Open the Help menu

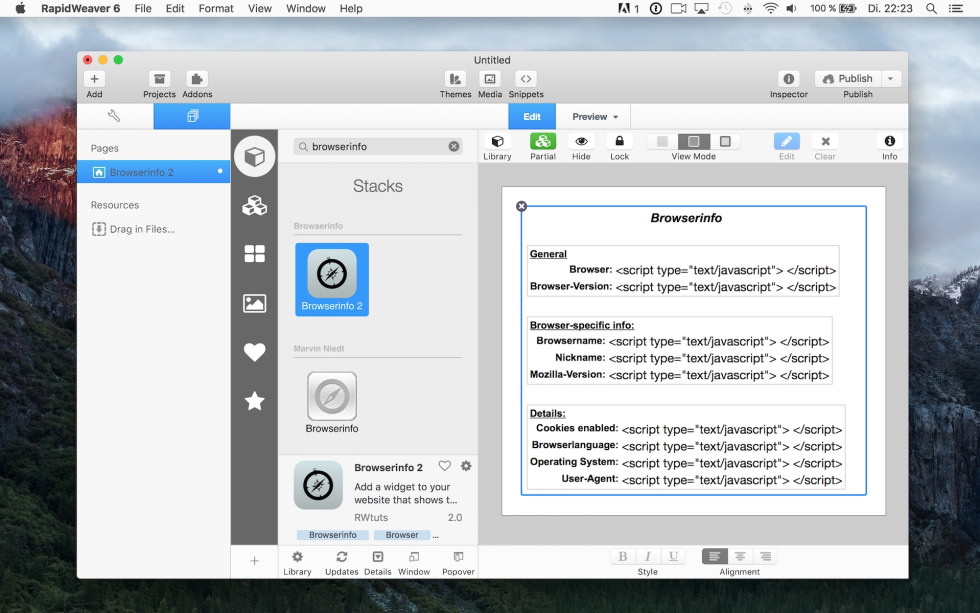pos(351,8)
